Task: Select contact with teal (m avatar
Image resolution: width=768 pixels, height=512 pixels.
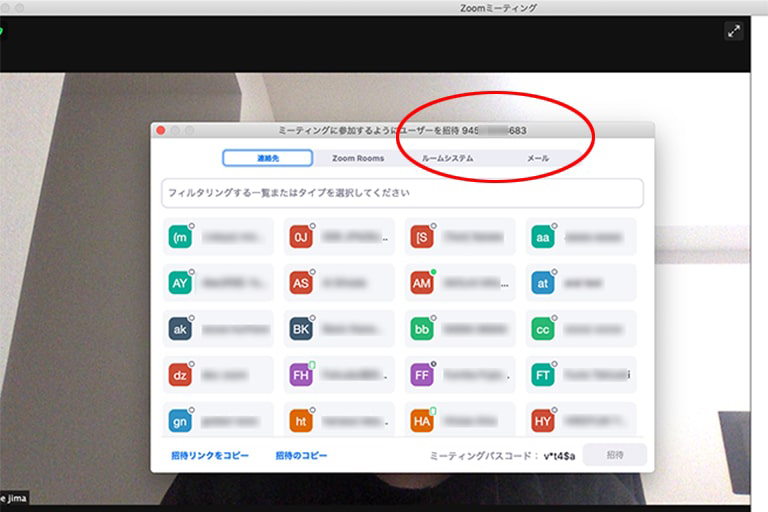Action: click(x=180, y=238)
